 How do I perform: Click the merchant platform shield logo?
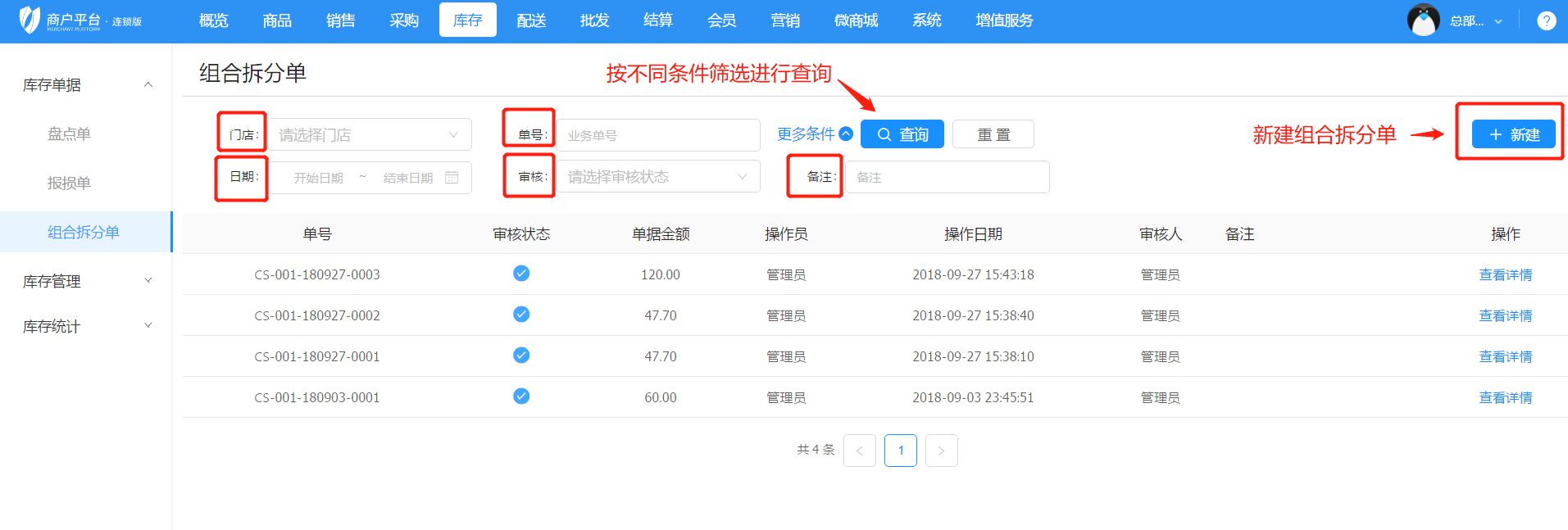[x=30, y=20]
